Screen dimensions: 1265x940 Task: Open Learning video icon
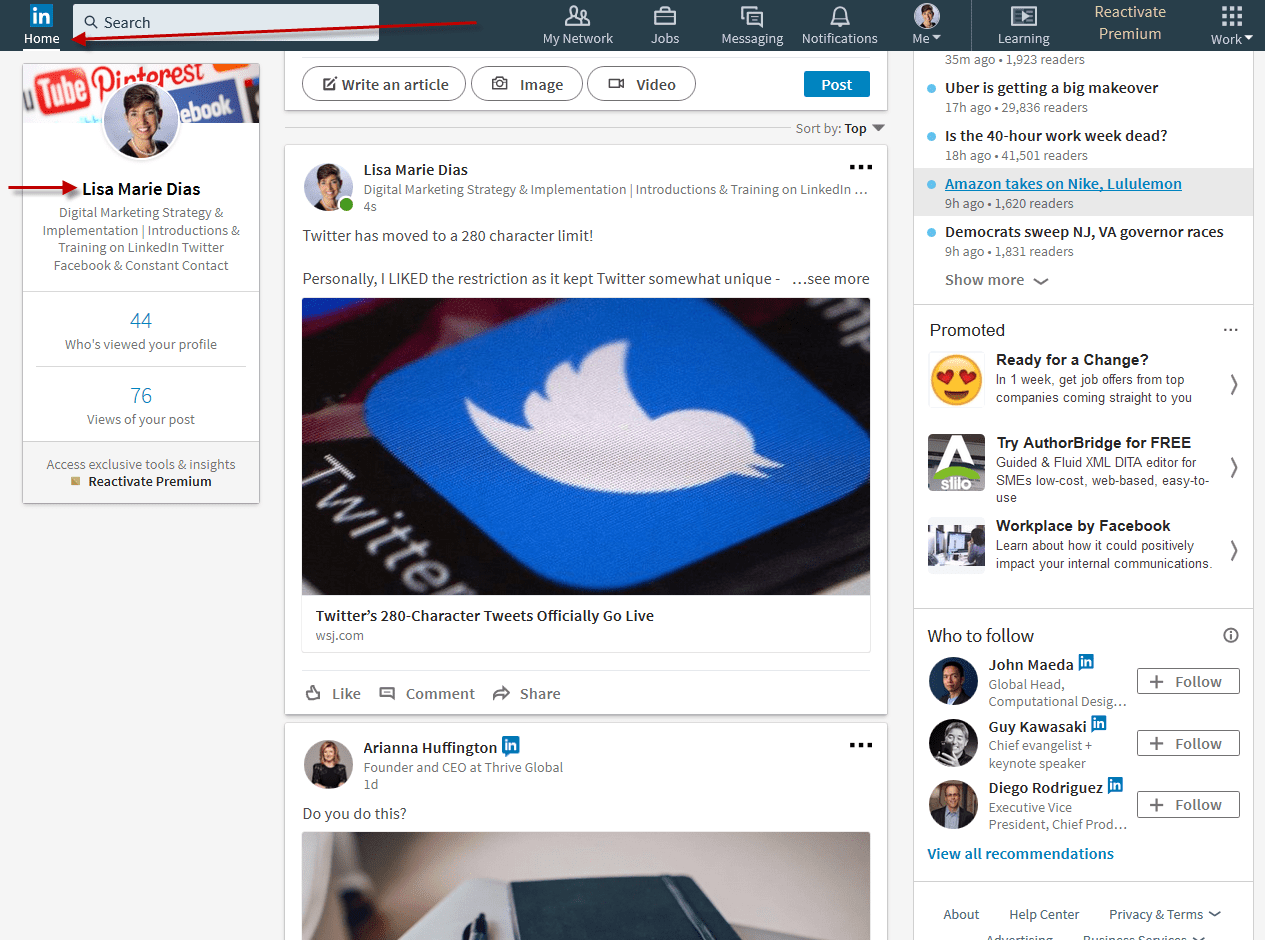[1023, 16]
